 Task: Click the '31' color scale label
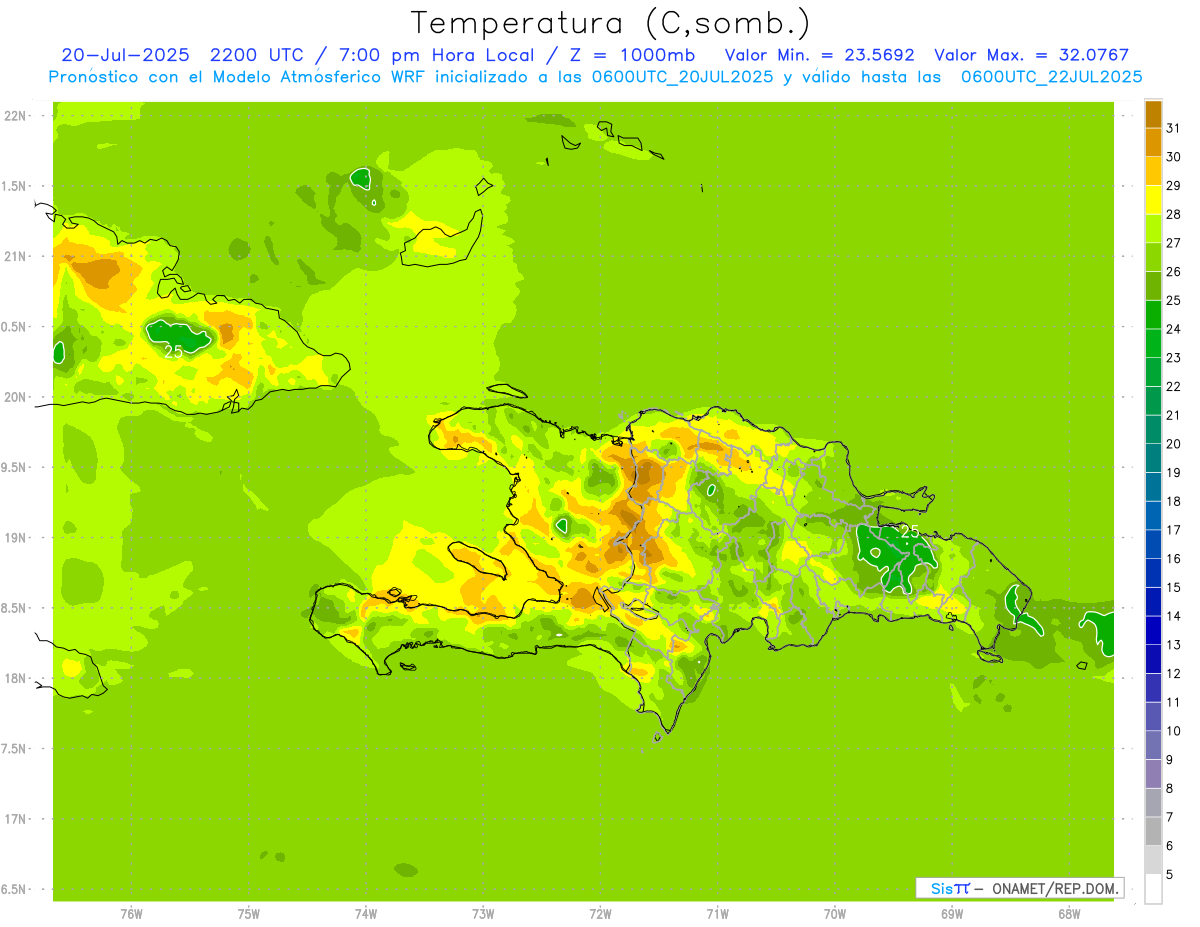(1173, 128)
